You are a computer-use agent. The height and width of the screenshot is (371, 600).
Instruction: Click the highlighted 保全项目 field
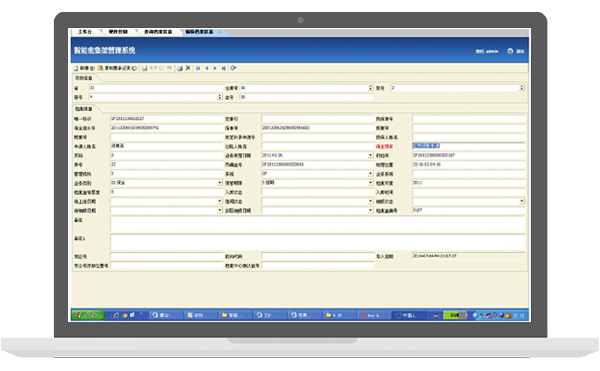[468, 146]
